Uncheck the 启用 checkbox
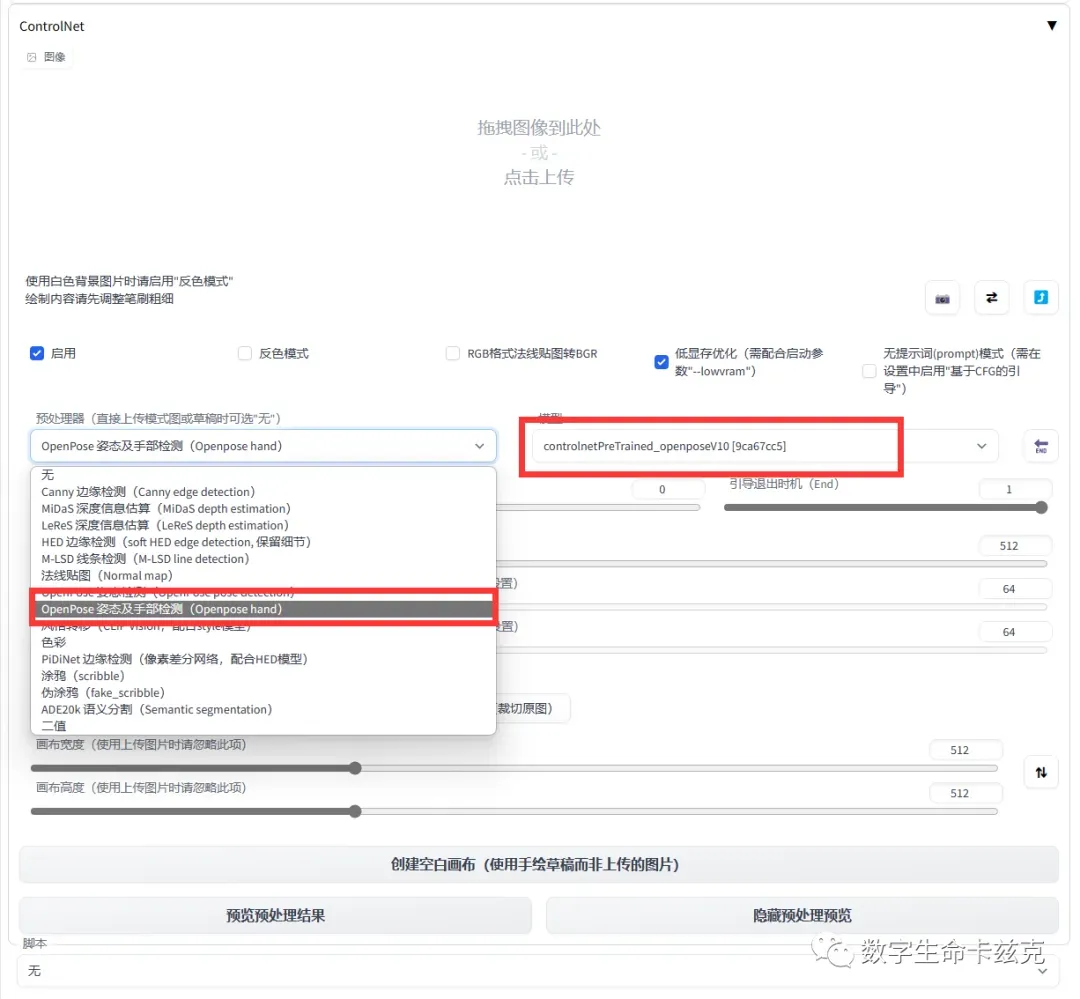This screenshot has width=1080, height=999. 37,353
